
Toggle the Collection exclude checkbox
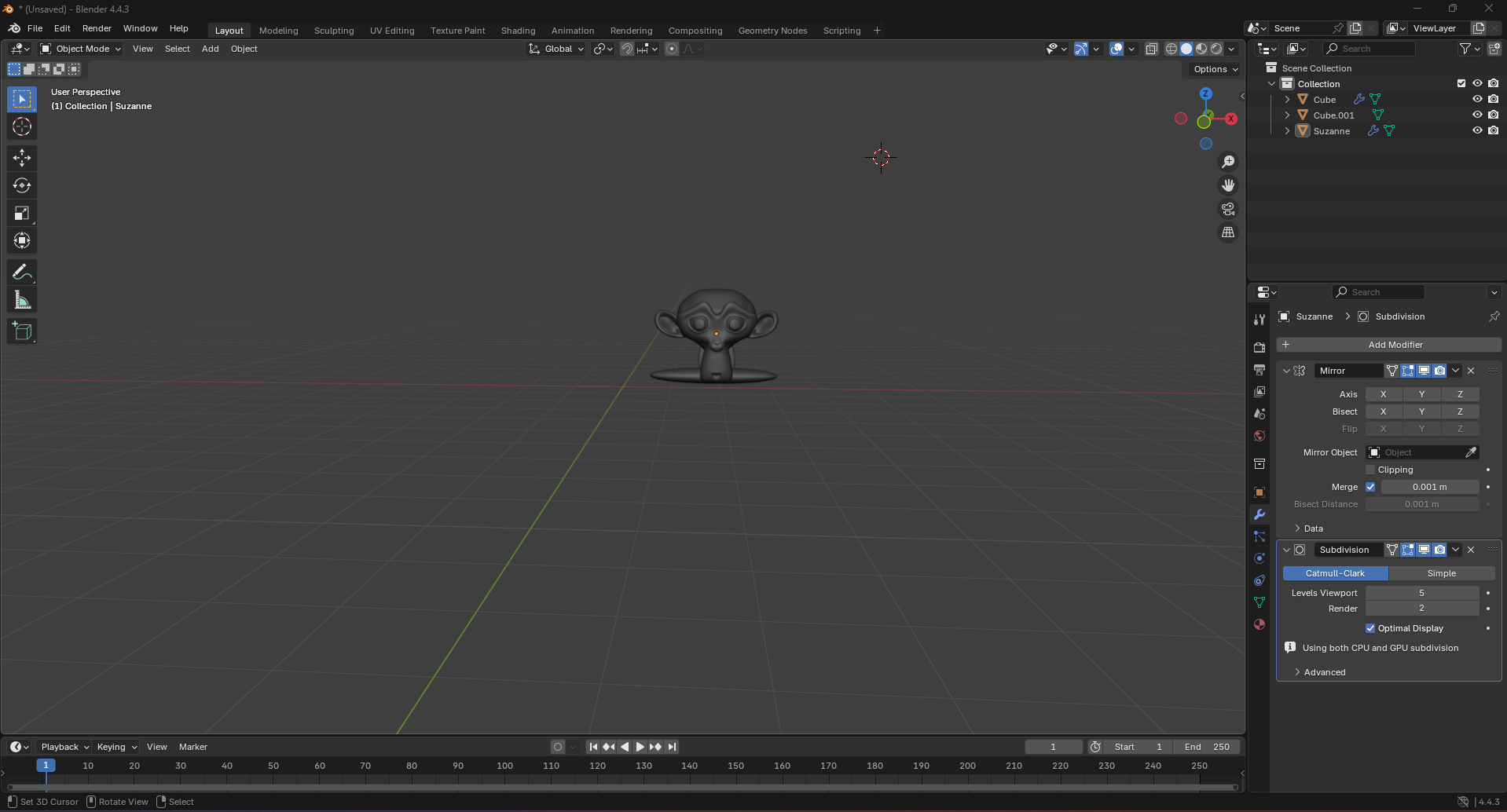pyautogui.click(x=1461, y=83)
